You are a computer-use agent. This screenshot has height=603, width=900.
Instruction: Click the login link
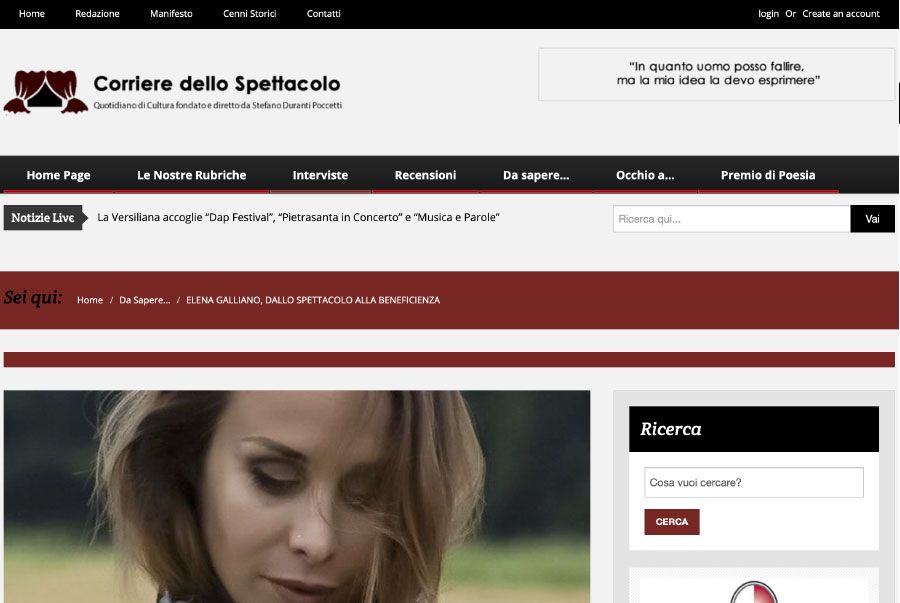pos(768,13)
